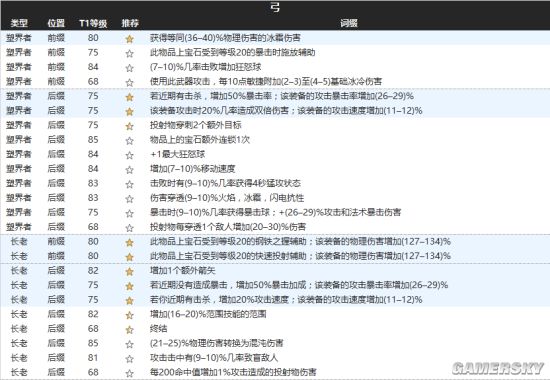Click the star next to 物品上的宝石额外连锁1次
The image size is (550, 380).
coord(129,141)
